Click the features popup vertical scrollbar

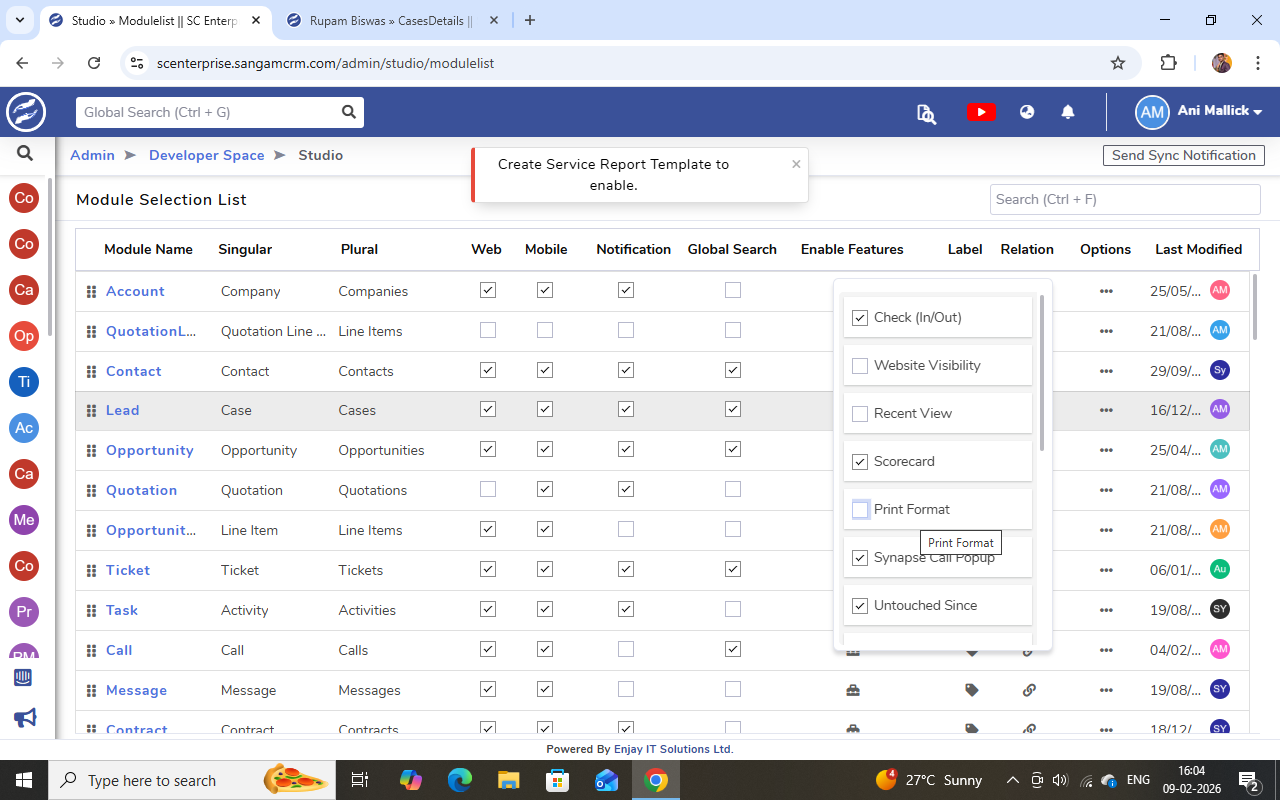point(1041,372)
